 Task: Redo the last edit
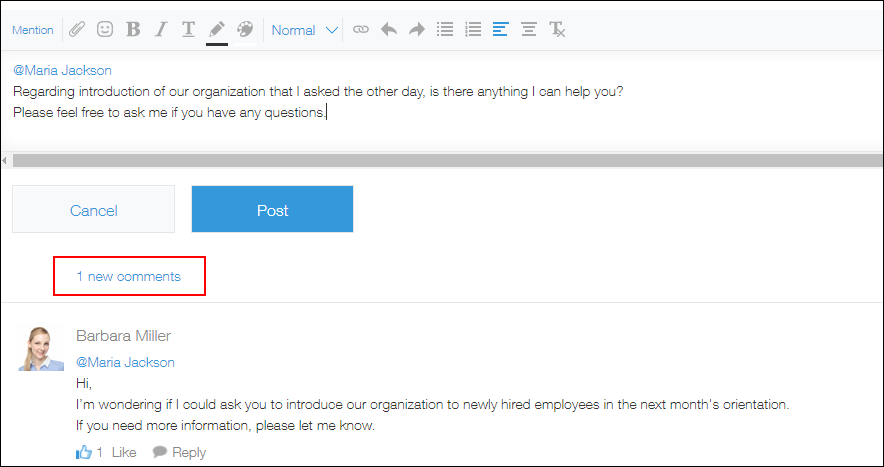click(417, 30)
